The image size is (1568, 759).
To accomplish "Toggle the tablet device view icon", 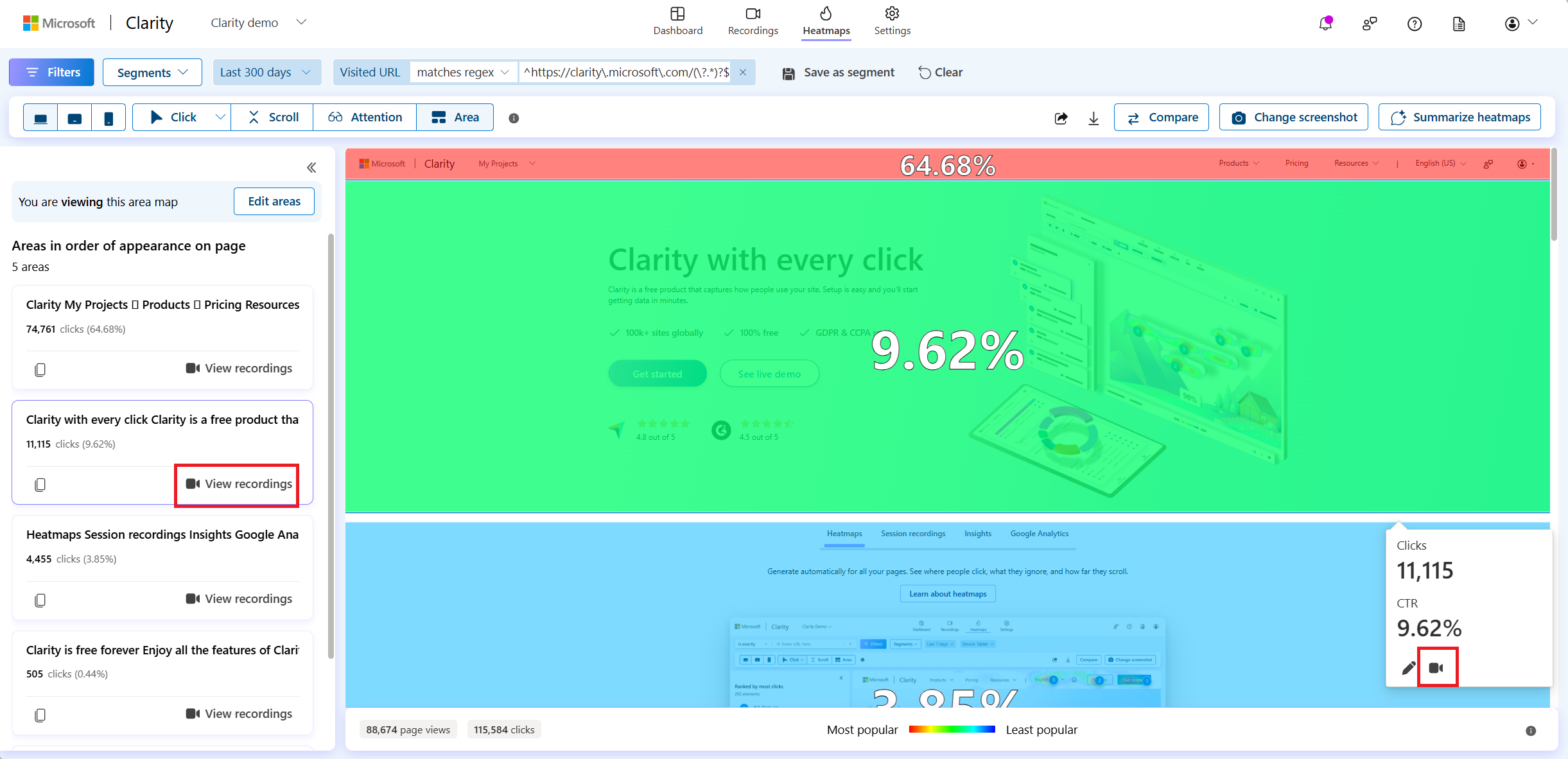I will click(x=75, y=117).
